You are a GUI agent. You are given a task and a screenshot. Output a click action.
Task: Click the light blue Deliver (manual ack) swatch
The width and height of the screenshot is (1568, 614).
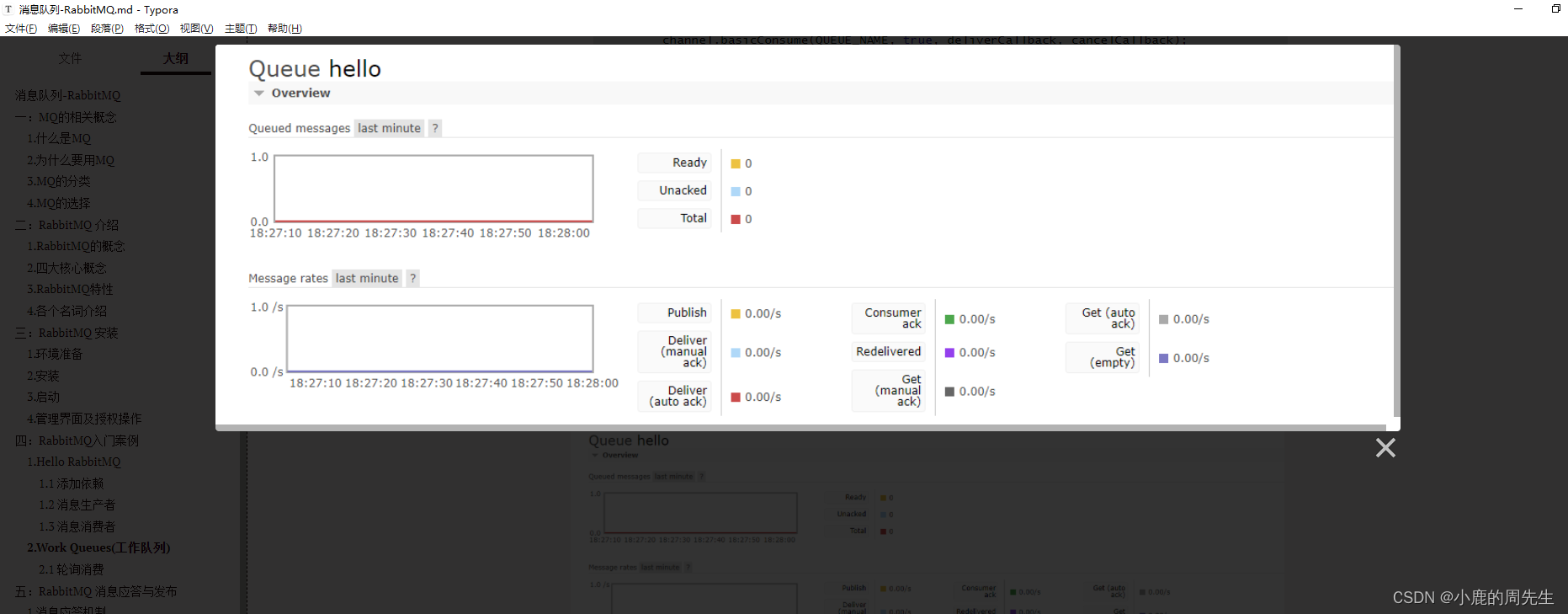point(736,352)
